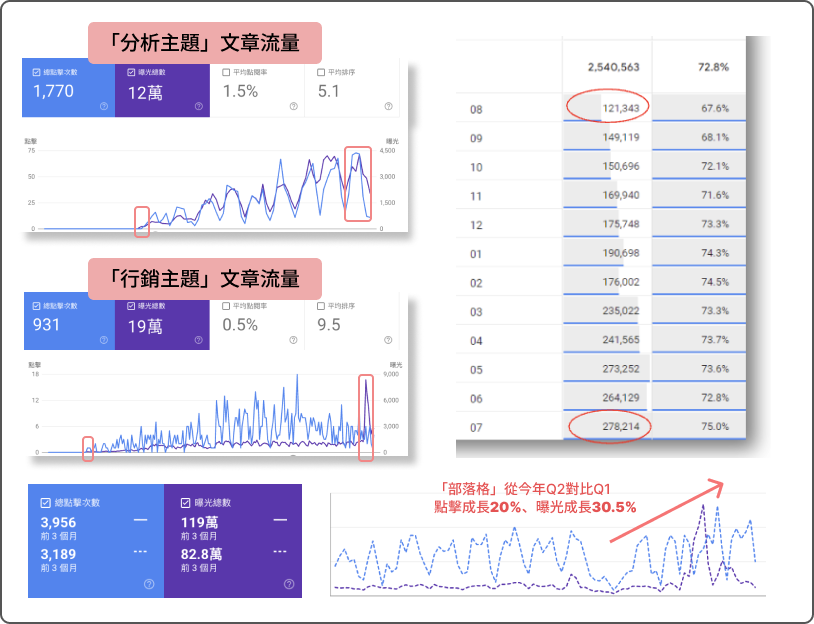
Task: Click the 75.0% cell
Action: click(x=715, y=427)
